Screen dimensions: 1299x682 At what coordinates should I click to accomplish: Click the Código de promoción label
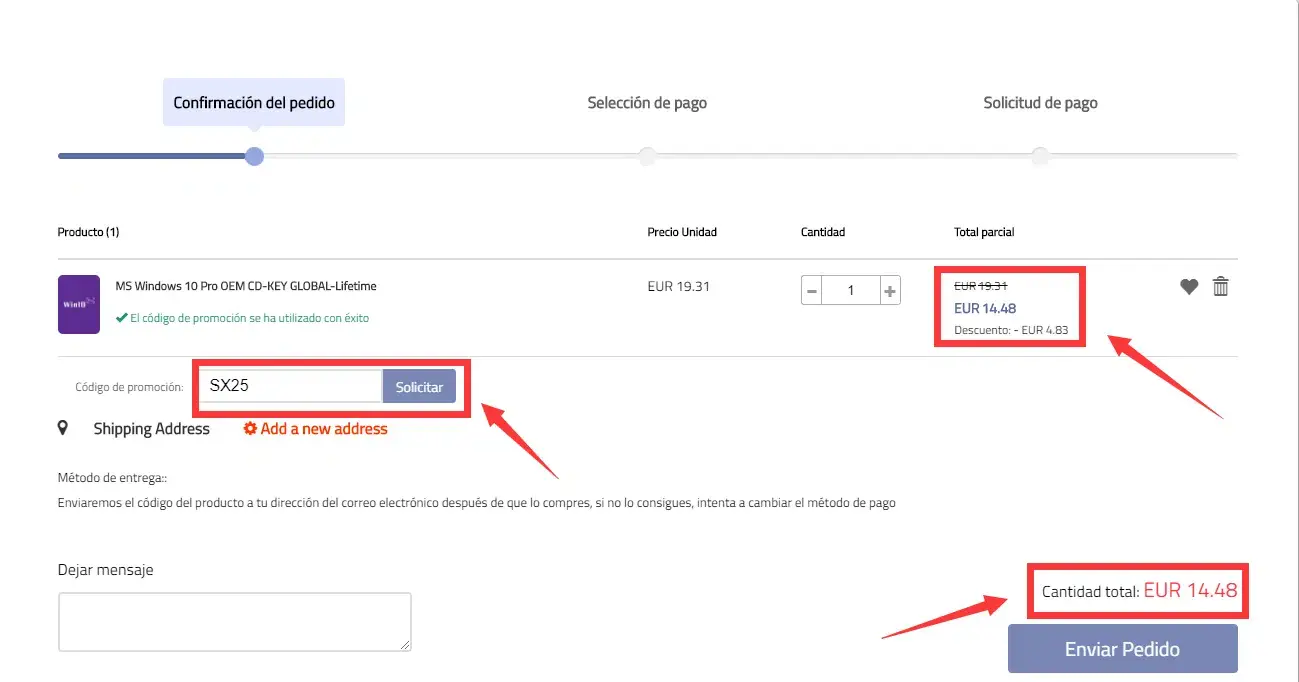coord(129,387)
